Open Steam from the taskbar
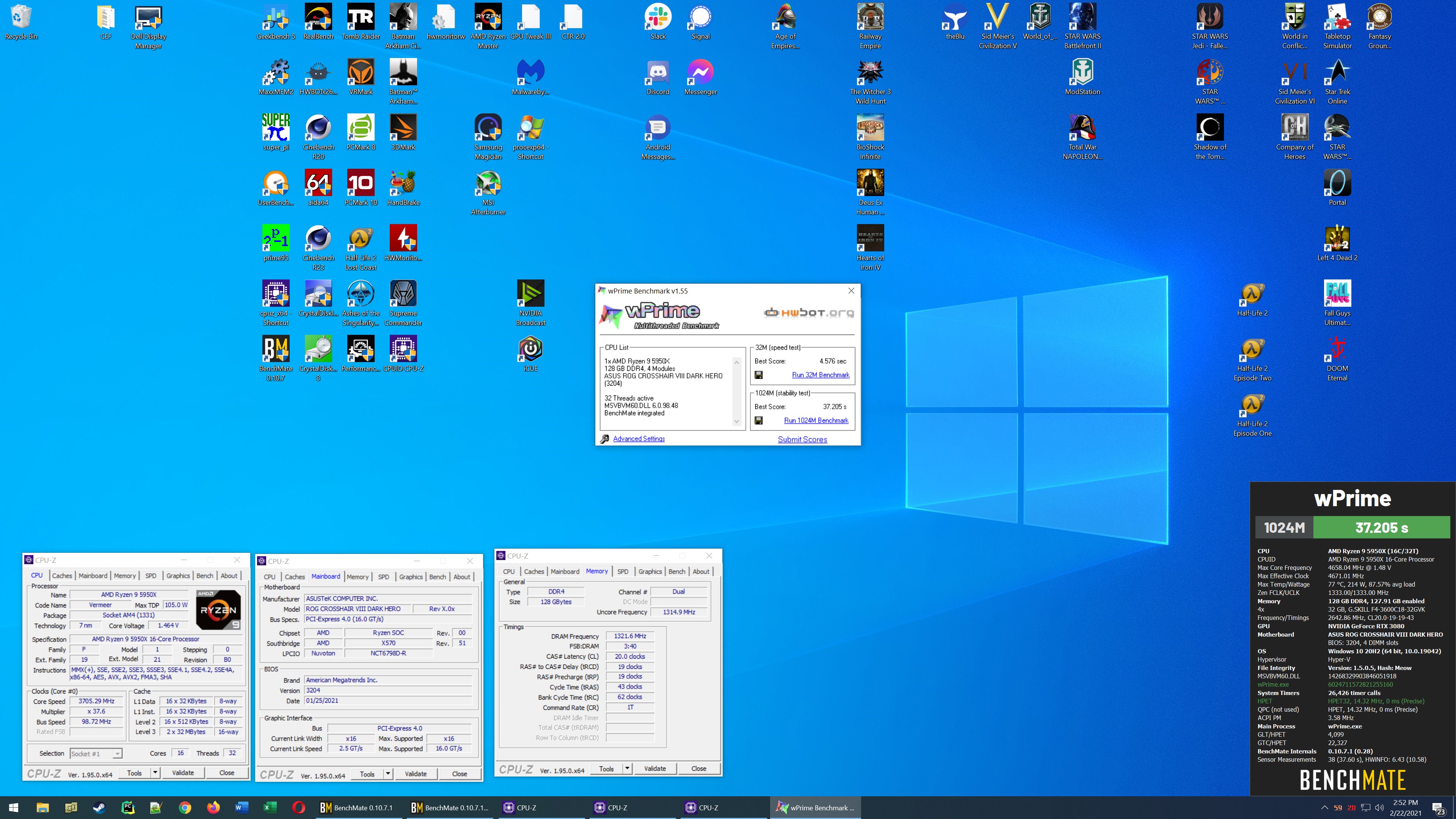This screenshot has height=819, width=1456. point(99,808)
